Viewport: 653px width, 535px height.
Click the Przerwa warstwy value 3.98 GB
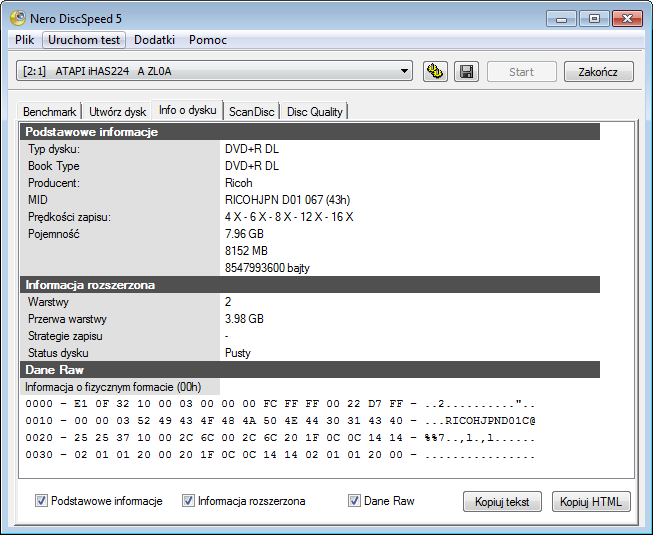(244, 319)
